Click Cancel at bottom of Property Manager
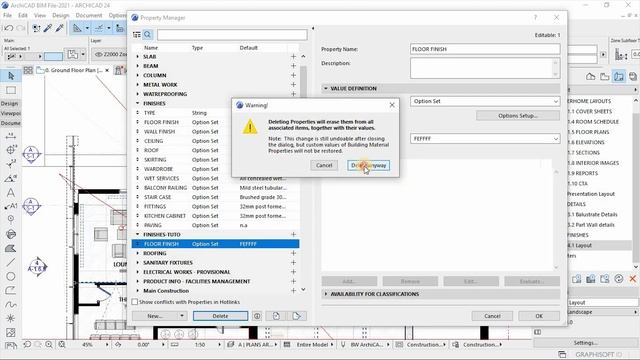640x360 pixels. [x=492, y=316]
